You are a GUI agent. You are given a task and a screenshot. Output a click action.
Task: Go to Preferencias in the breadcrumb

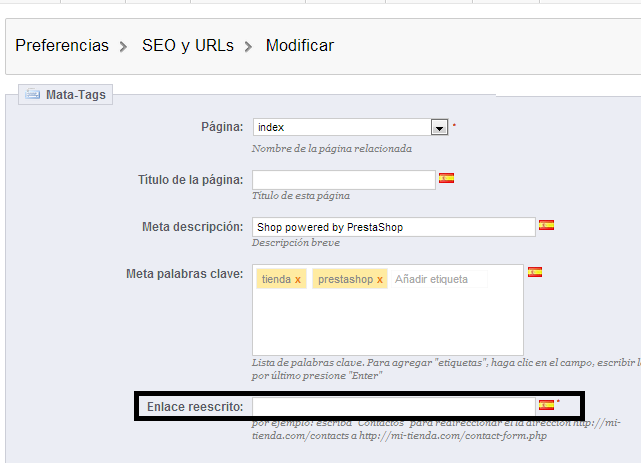[62, 46]
